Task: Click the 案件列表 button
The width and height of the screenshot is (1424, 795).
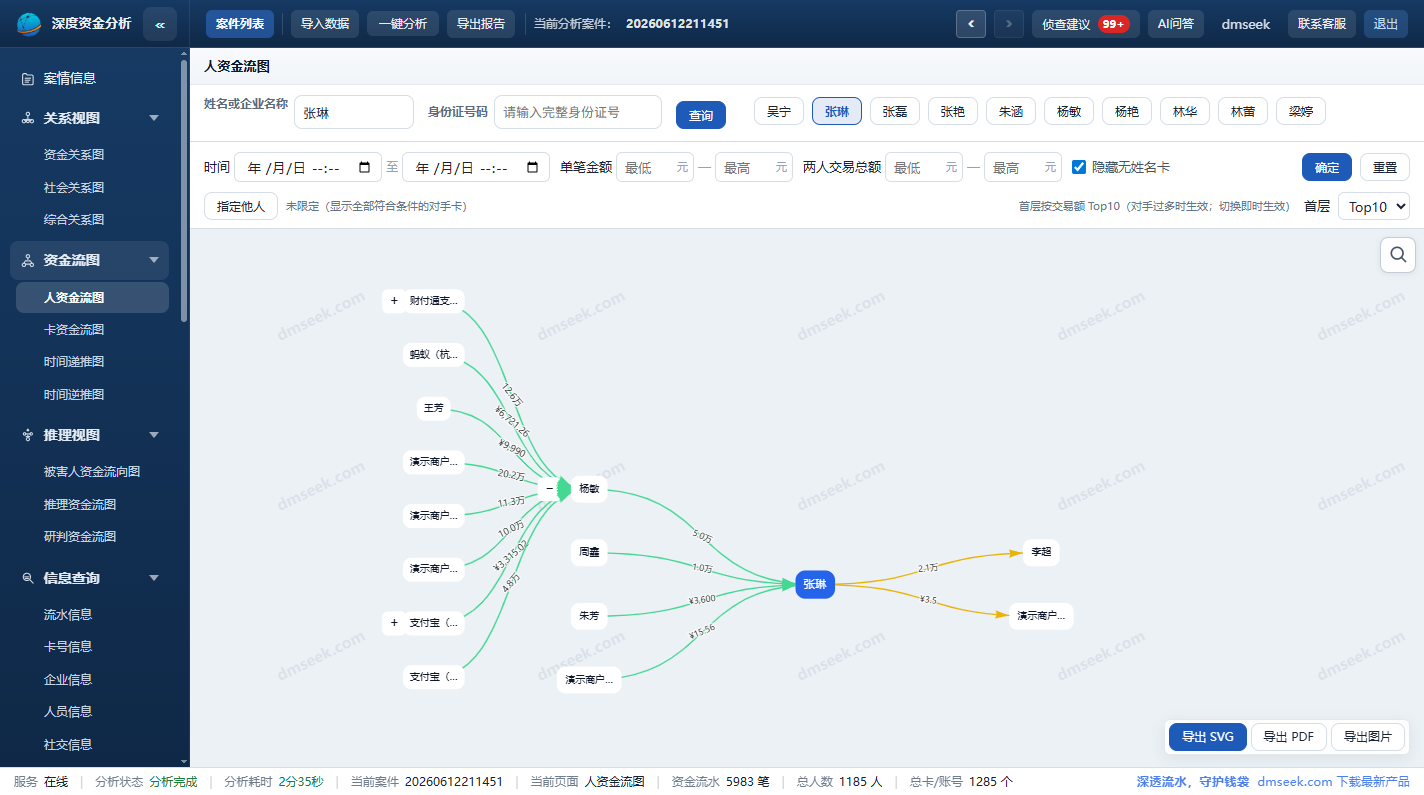Action: click(240, 24)
